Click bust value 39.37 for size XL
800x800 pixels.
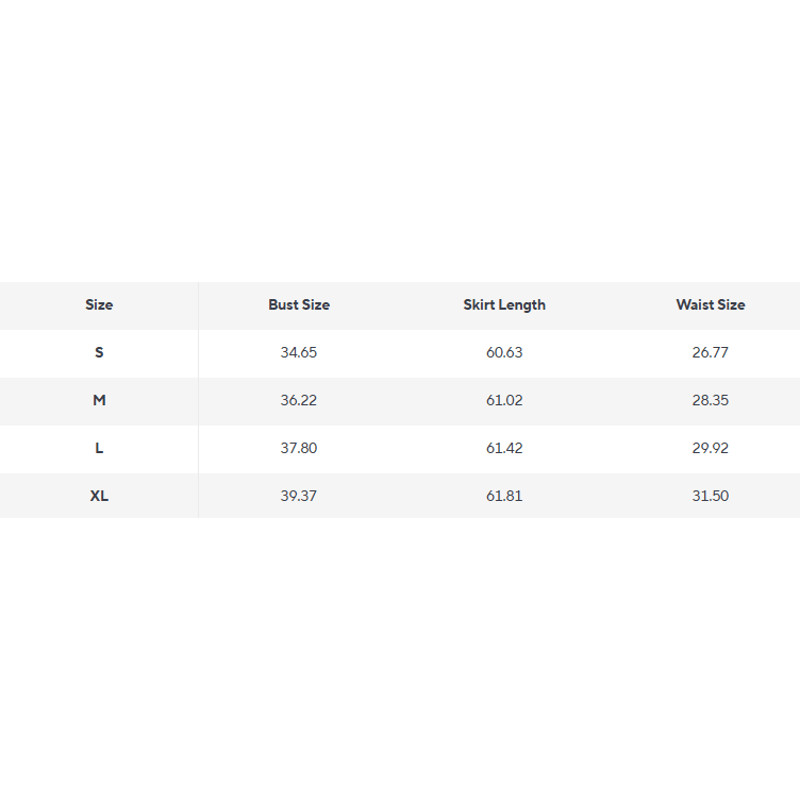[299, 496]
